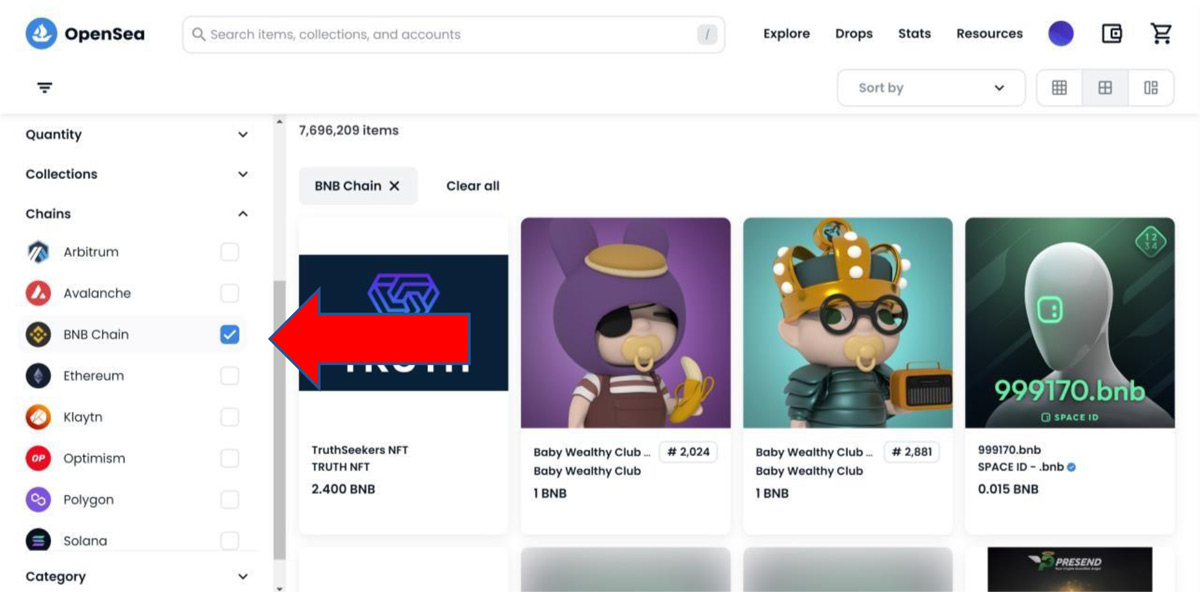Open the Drops page link
Viewport: 1200px width, 592px height.
854,34
